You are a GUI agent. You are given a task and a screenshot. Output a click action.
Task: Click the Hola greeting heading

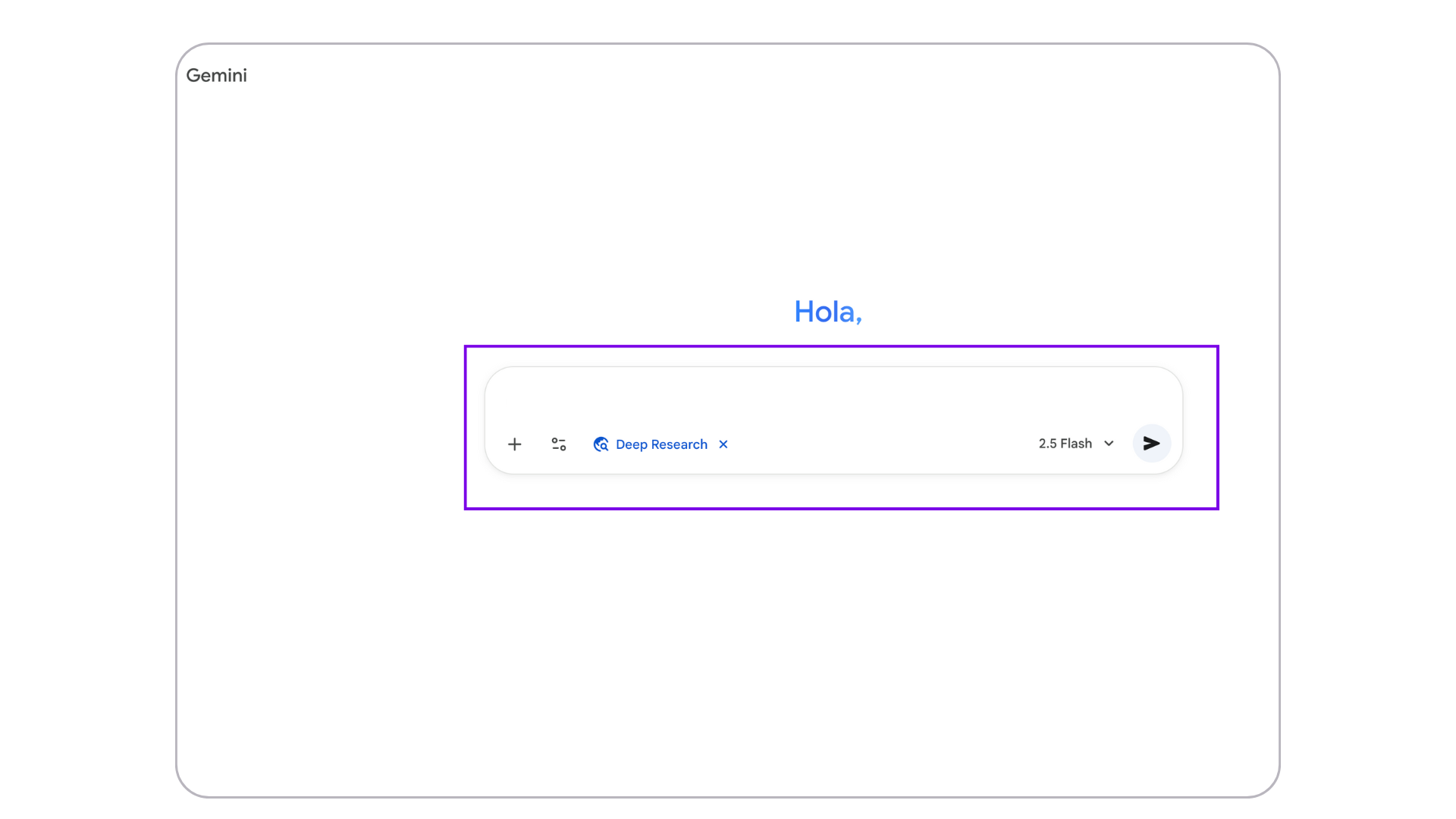(827, 312)
